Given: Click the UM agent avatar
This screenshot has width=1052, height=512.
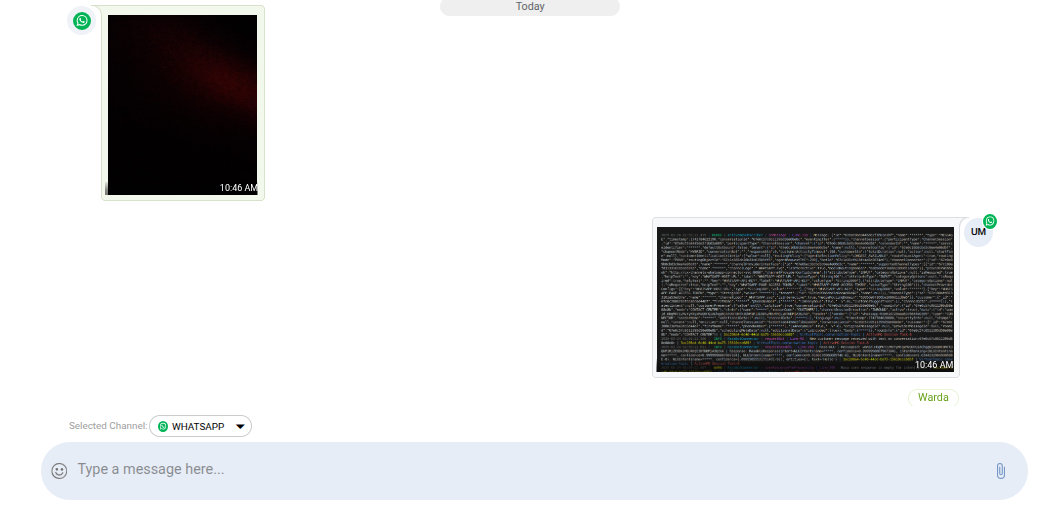Looking at the screenshot, I should point(977,233).
